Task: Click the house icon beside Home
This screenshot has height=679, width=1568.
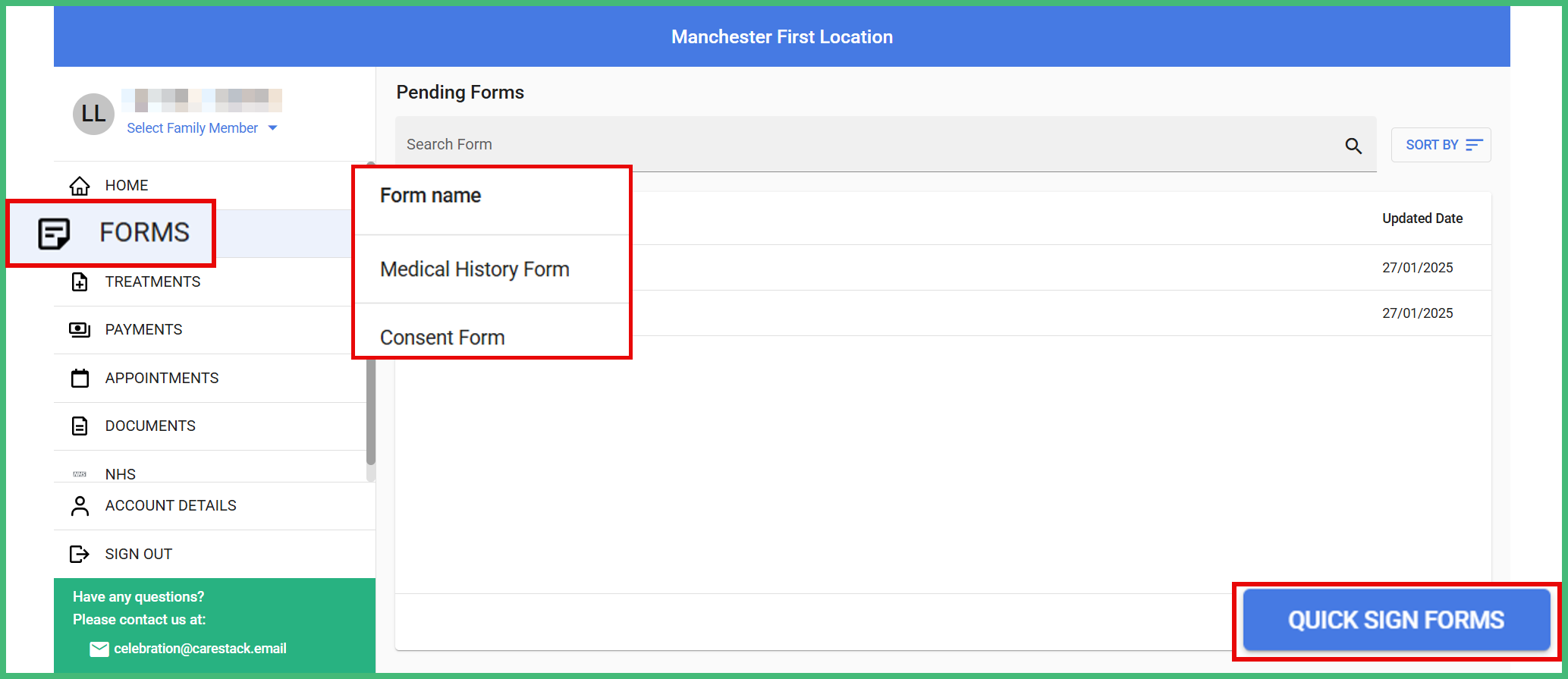Action: [x=80, y=185]
